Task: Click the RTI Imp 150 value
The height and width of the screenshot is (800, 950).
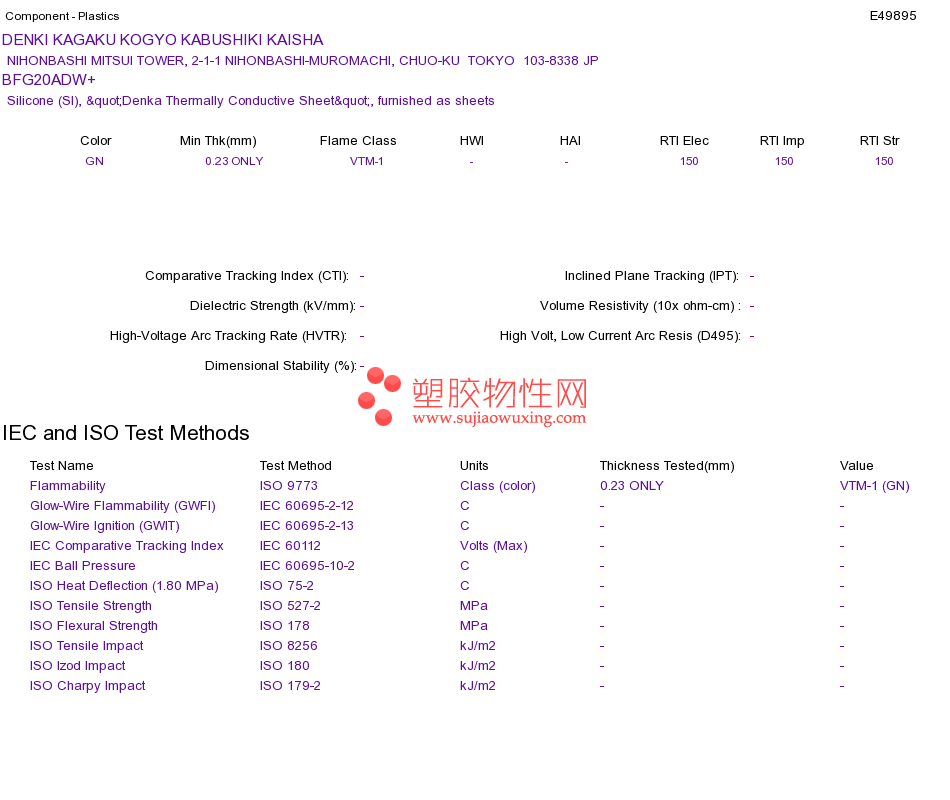Action: [x=784, y=161]
